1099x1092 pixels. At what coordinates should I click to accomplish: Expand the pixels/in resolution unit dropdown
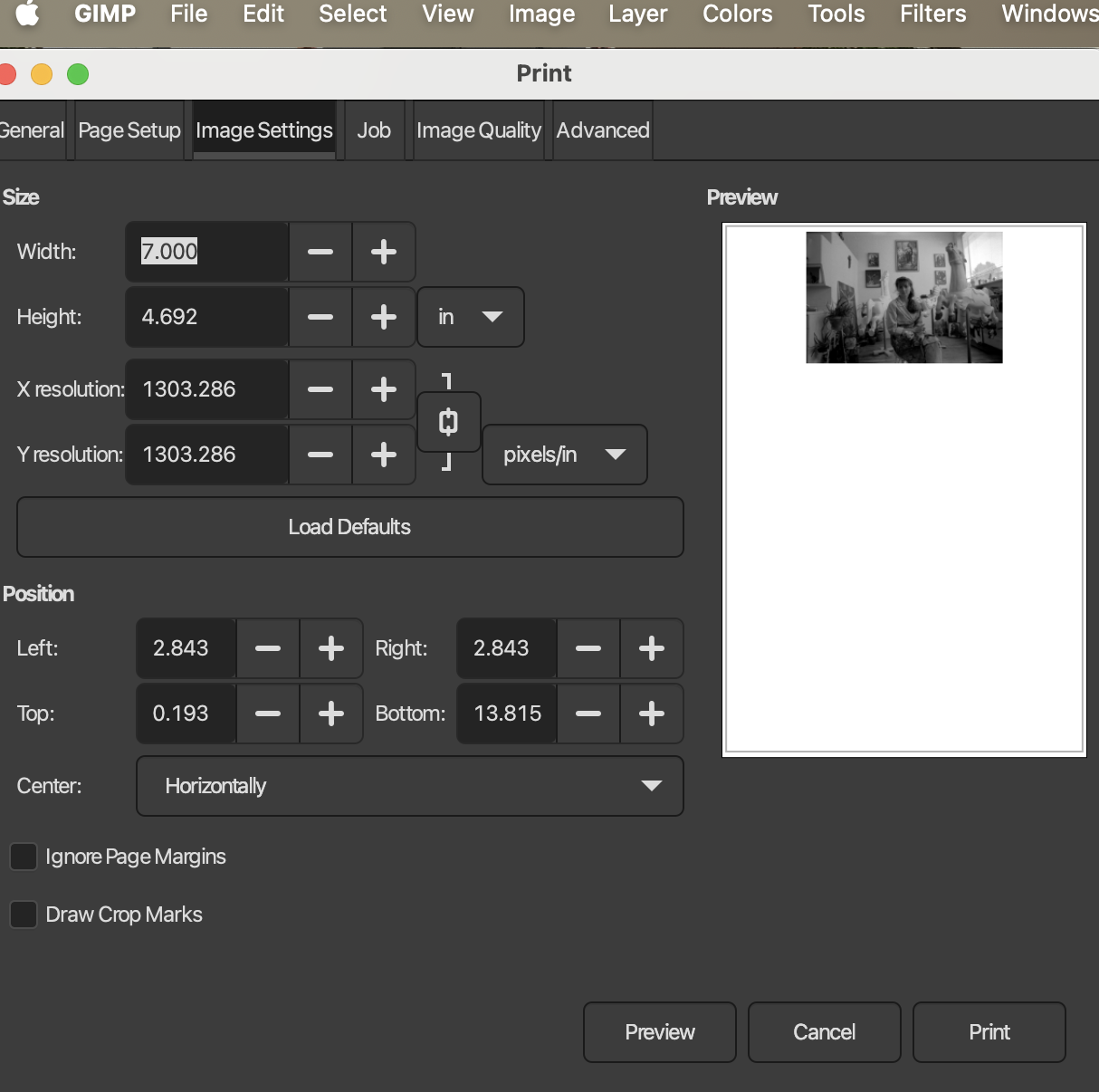coord(564,455)
